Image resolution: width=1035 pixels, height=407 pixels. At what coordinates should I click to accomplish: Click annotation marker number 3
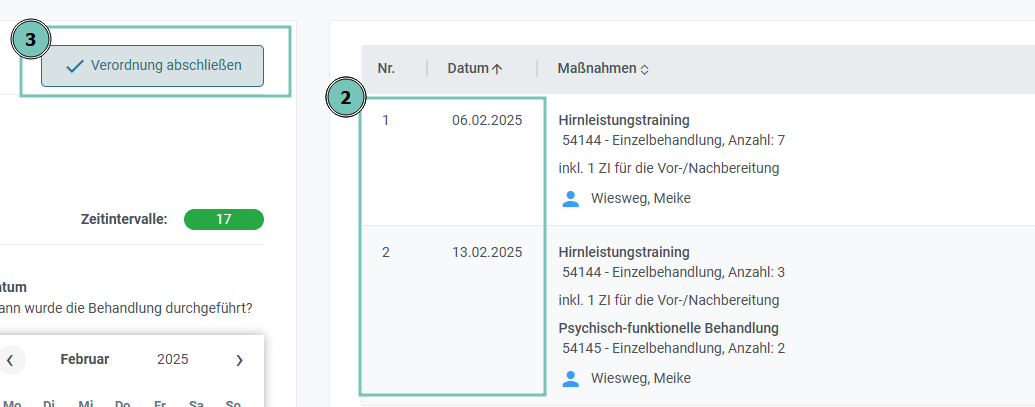[30, 40]
